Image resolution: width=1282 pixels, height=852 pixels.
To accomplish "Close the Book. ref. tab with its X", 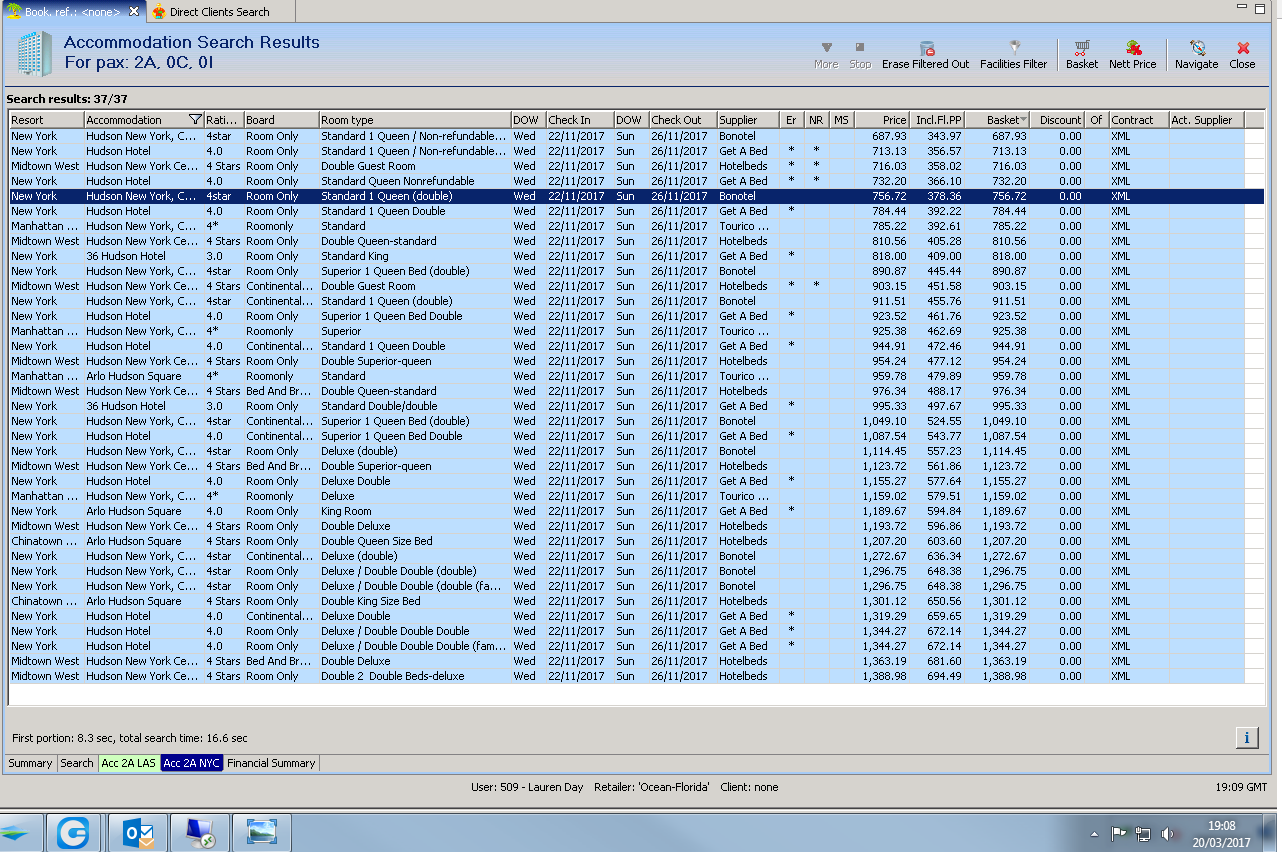I will (x=134, y=11).
